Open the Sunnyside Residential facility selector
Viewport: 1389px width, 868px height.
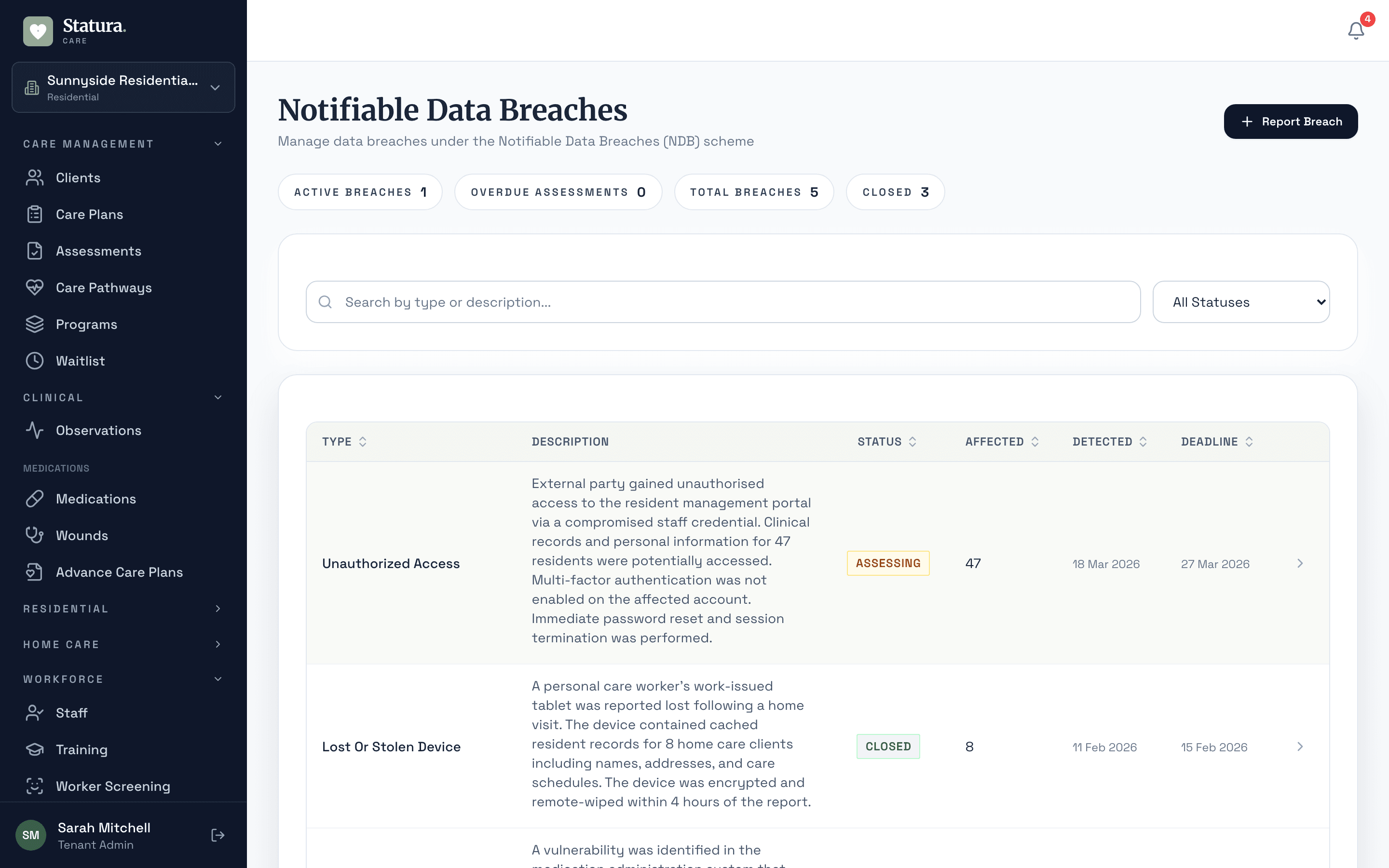(x=123, y=87)
